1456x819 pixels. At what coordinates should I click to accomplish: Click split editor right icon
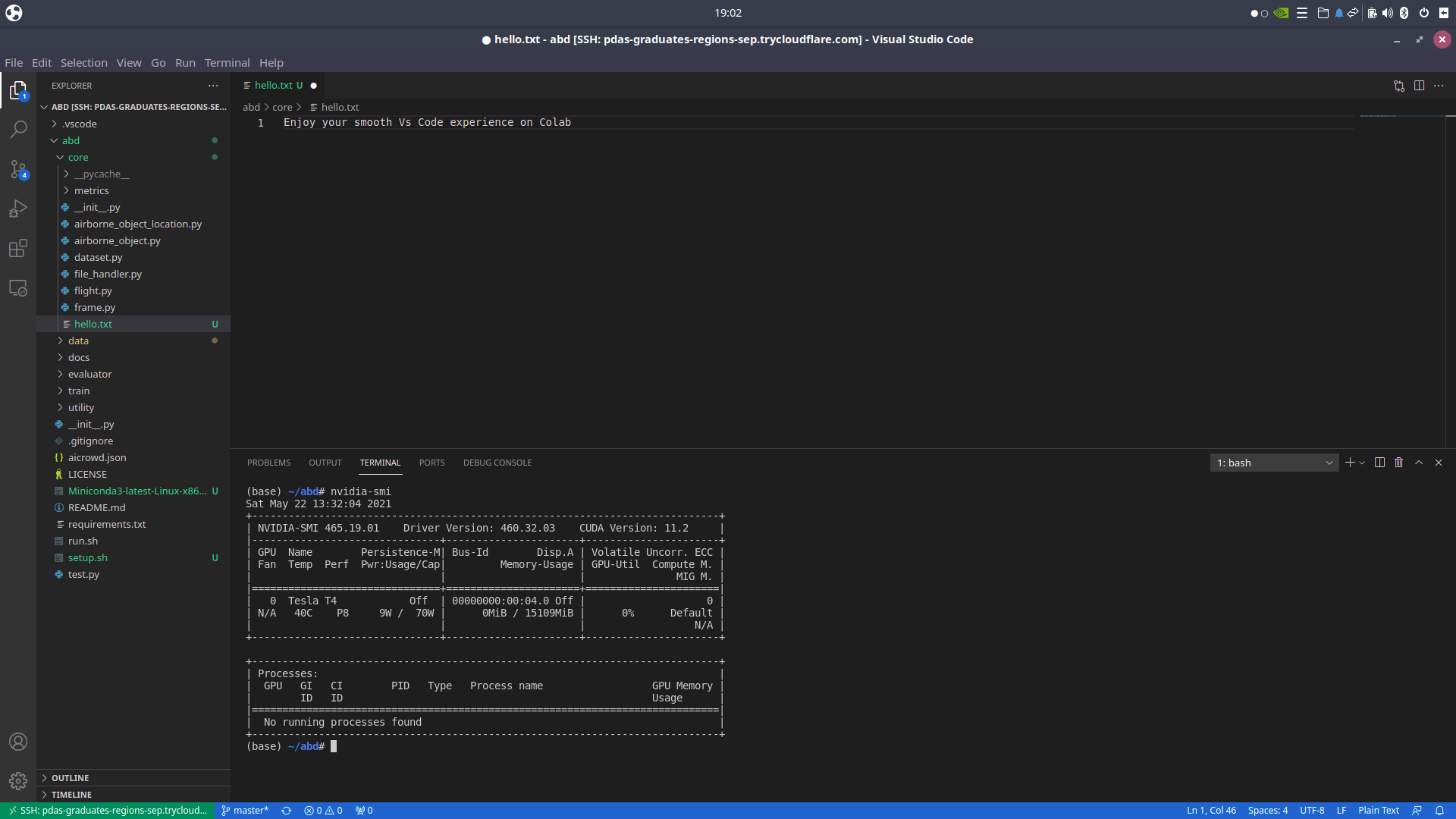[1419, 86]
